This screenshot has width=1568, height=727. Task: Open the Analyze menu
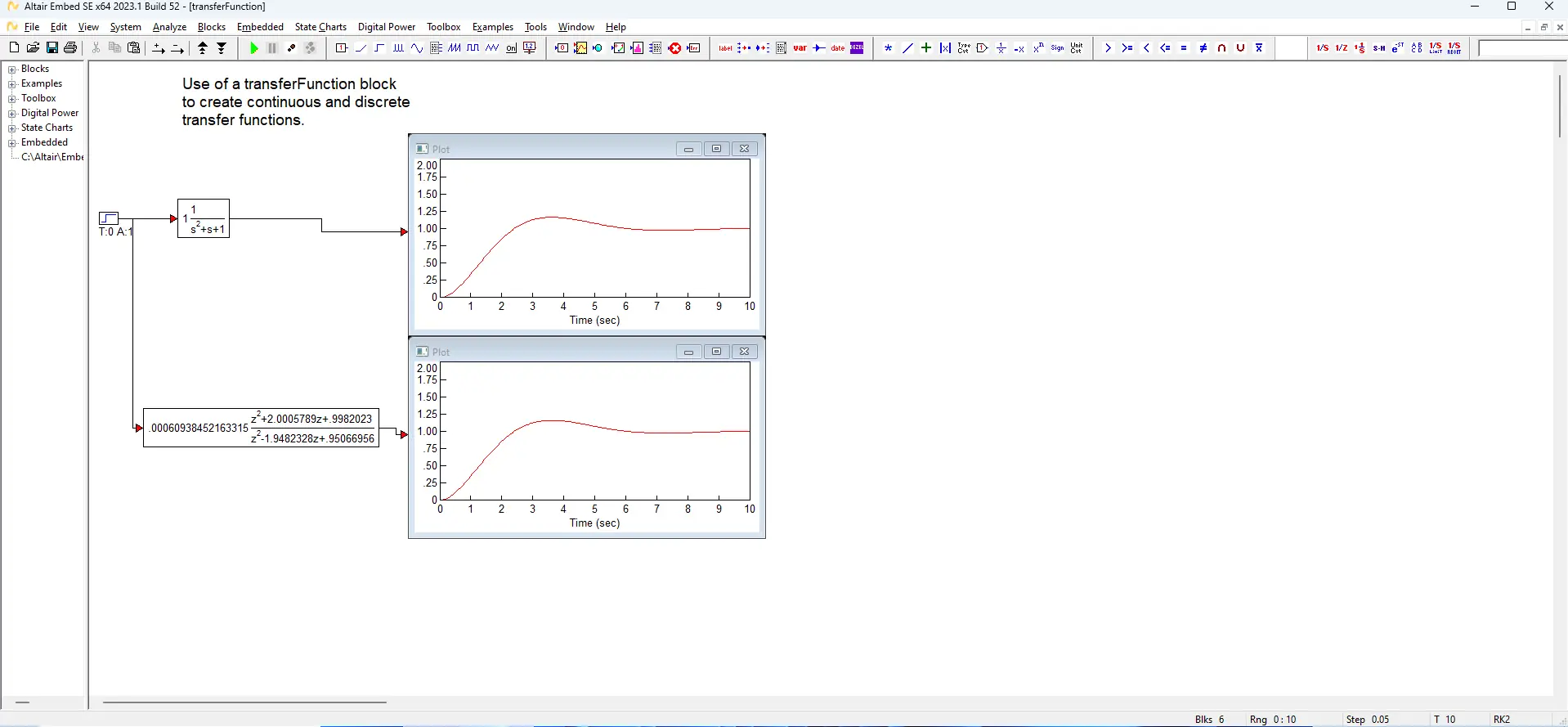click(x=170, y=27)
